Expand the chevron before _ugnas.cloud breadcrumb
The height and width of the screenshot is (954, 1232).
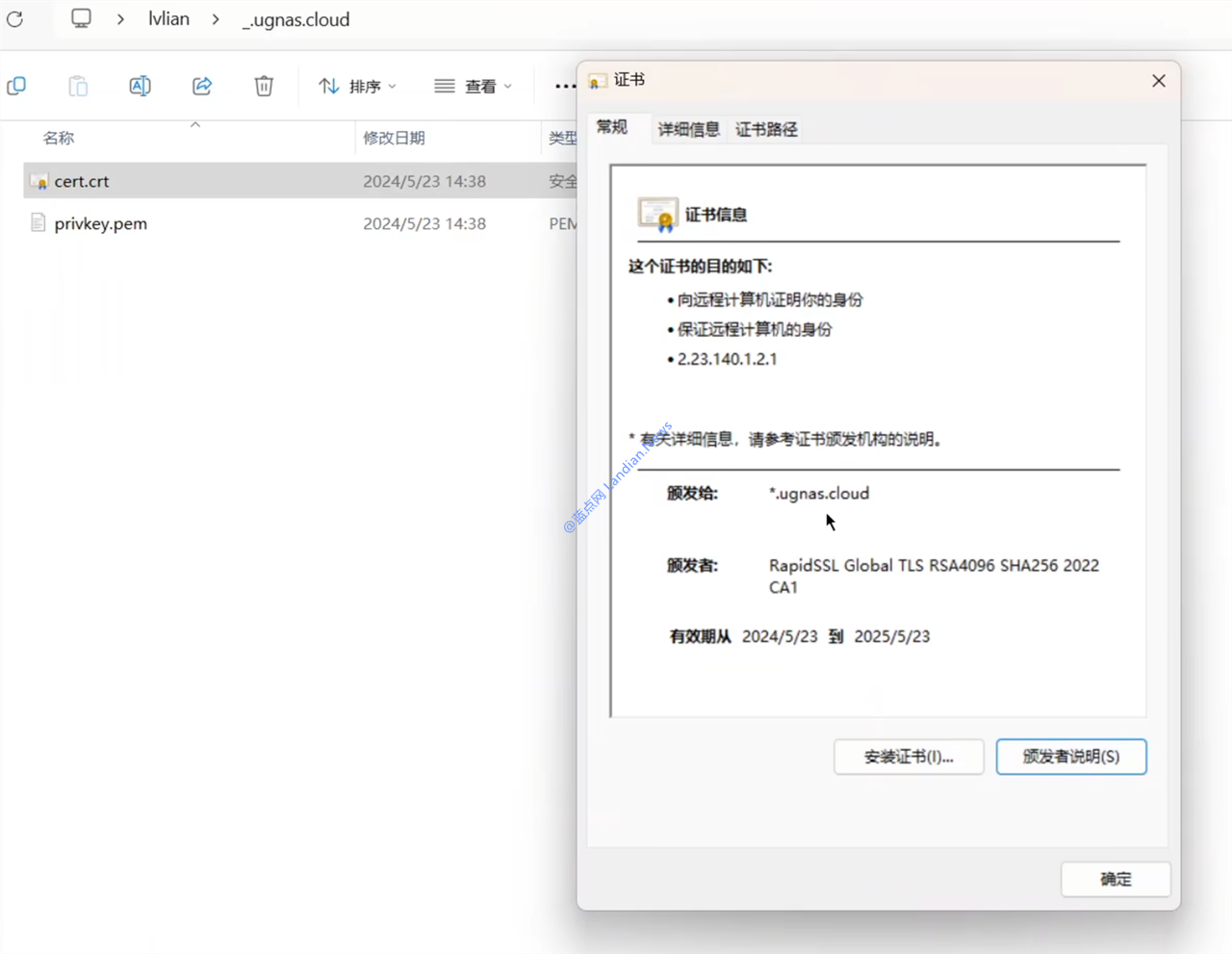click(x=216, y=19)
